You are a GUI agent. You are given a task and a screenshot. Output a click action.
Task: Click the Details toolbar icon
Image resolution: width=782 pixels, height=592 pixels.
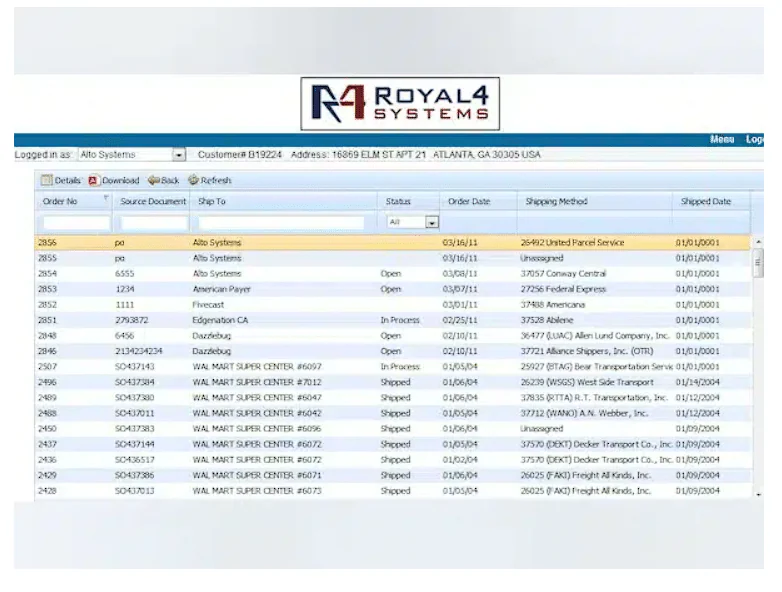[46, 180]
